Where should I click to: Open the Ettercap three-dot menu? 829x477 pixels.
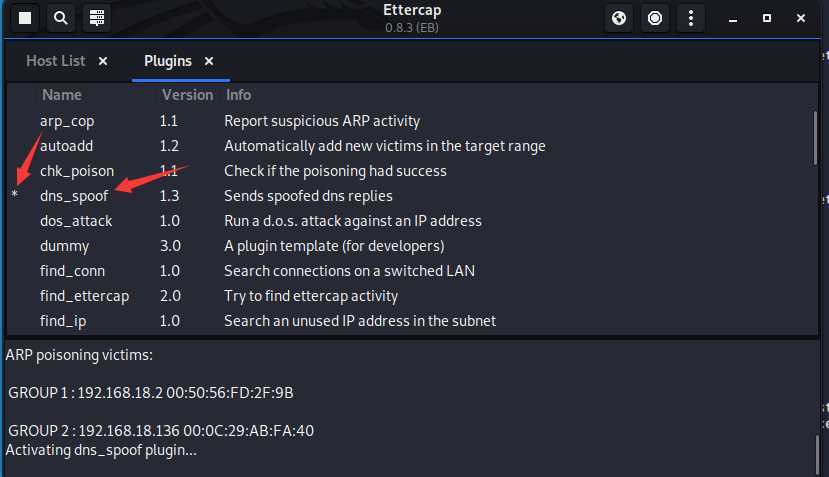click(x=691, y=18)
